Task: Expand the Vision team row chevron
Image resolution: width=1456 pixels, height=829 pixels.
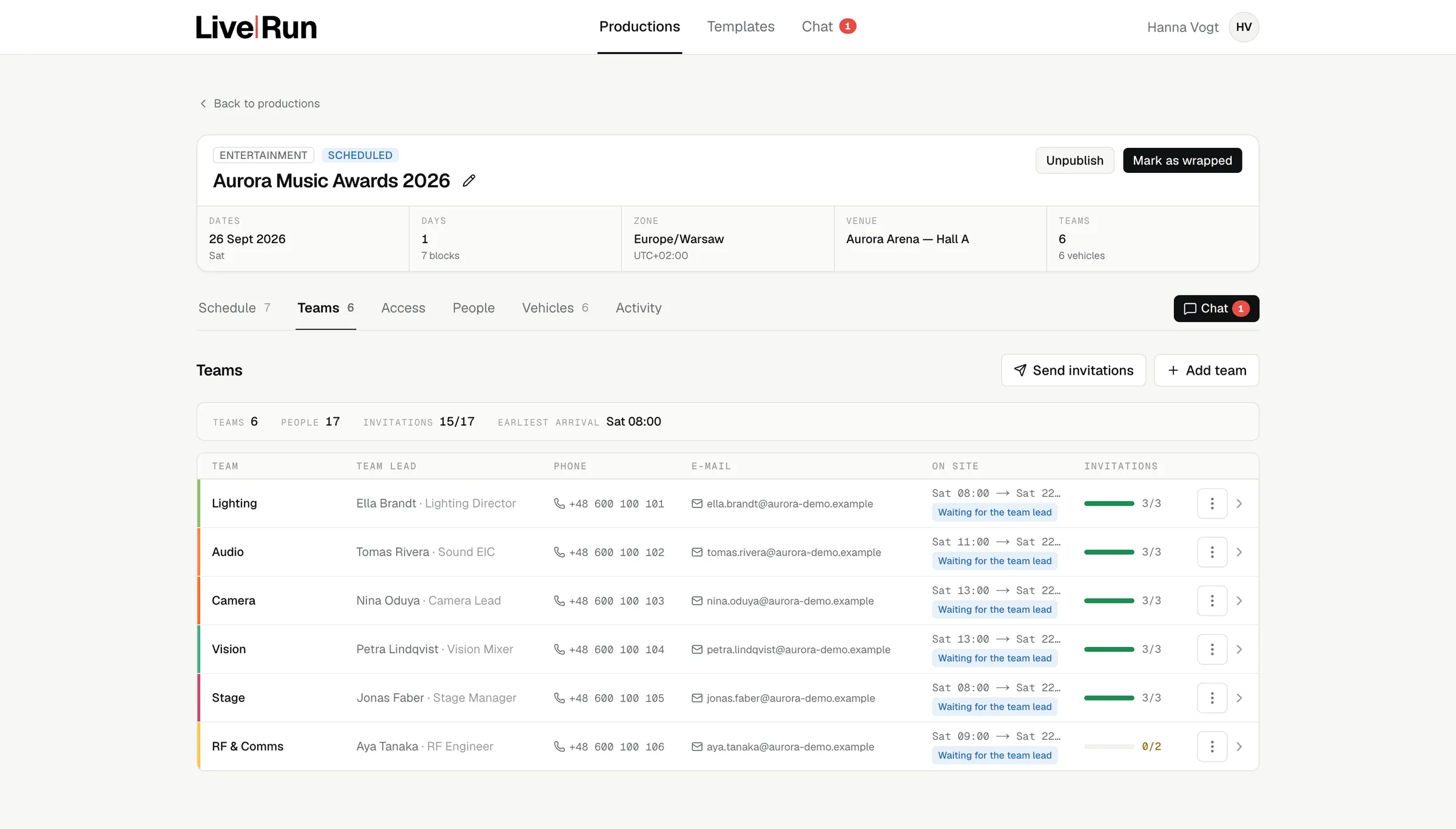Action: [1239, 649]
